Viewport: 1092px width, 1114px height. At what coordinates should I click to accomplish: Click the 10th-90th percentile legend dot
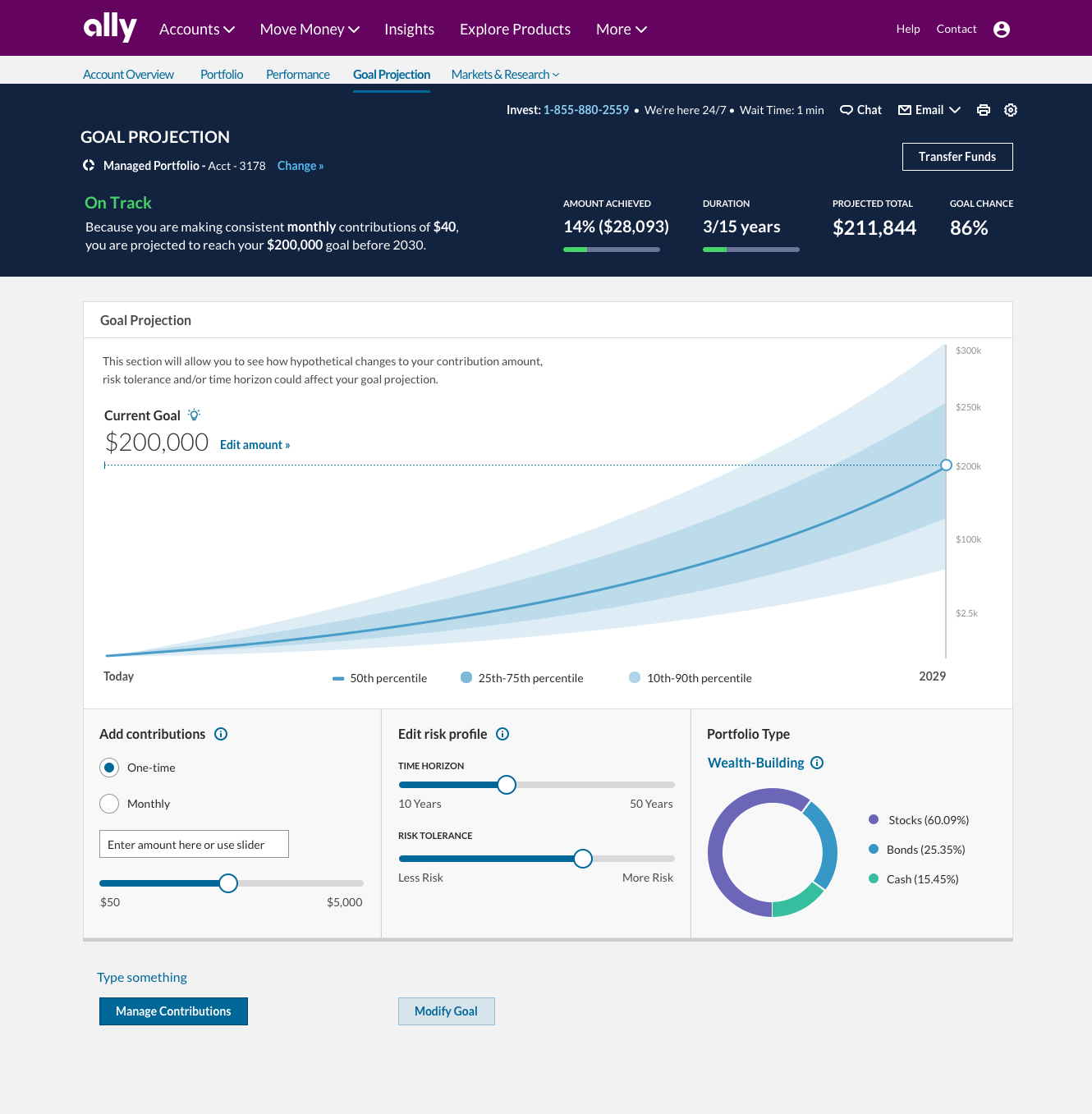[x=635, y=677]
